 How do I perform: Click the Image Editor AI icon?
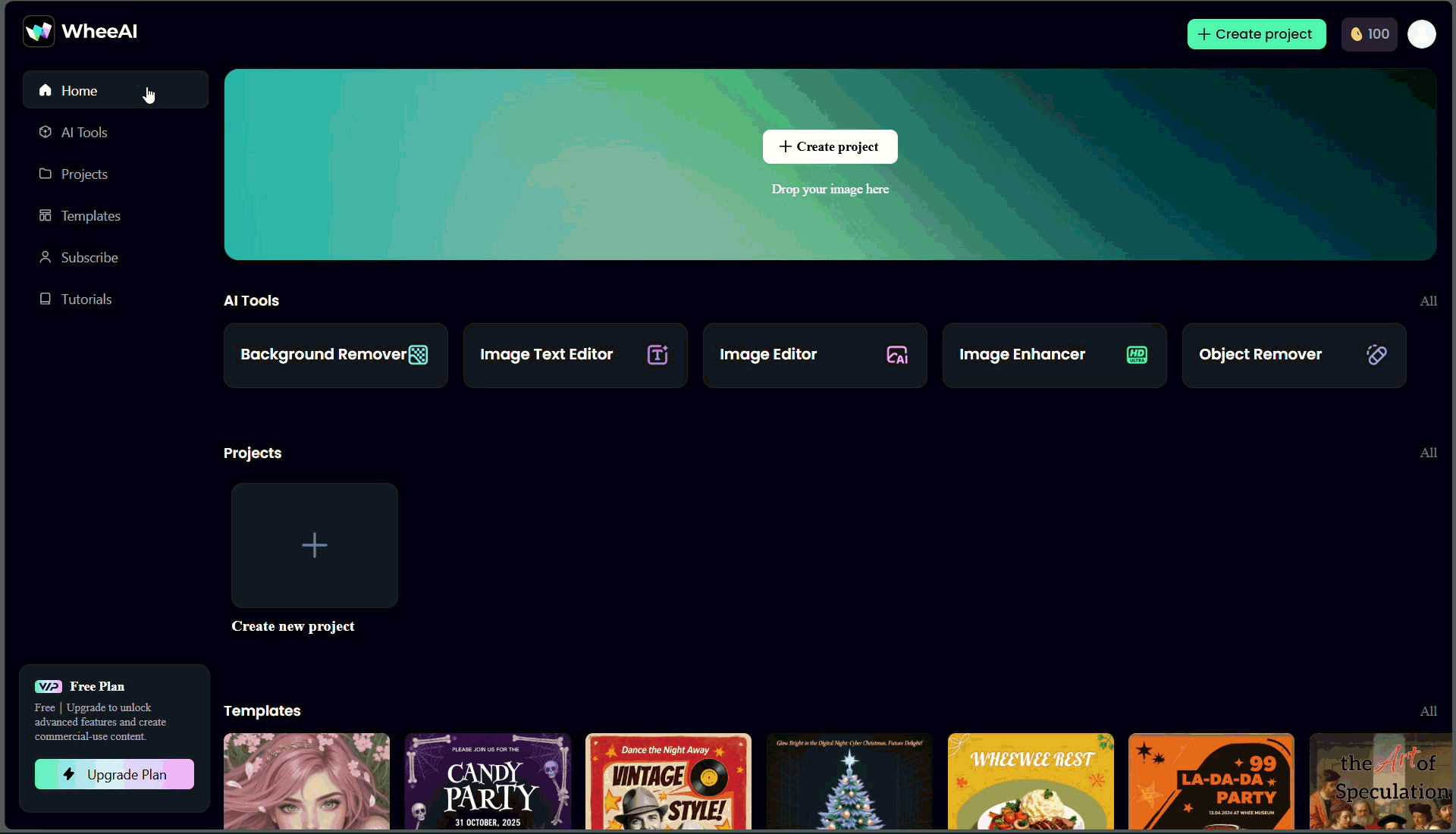897,355
